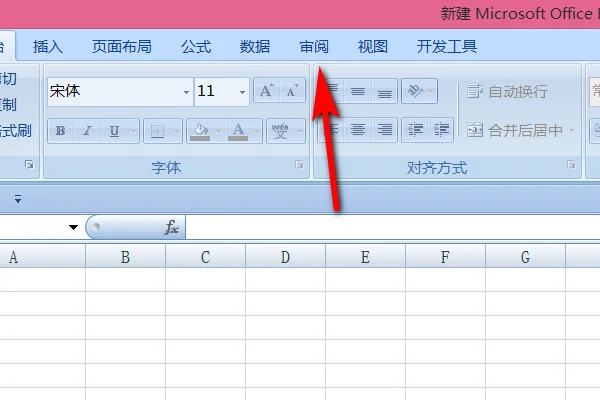Toggle Italic formatting
Image resolution: width=600 pixels, height=400 pixels.
[87, 131]
